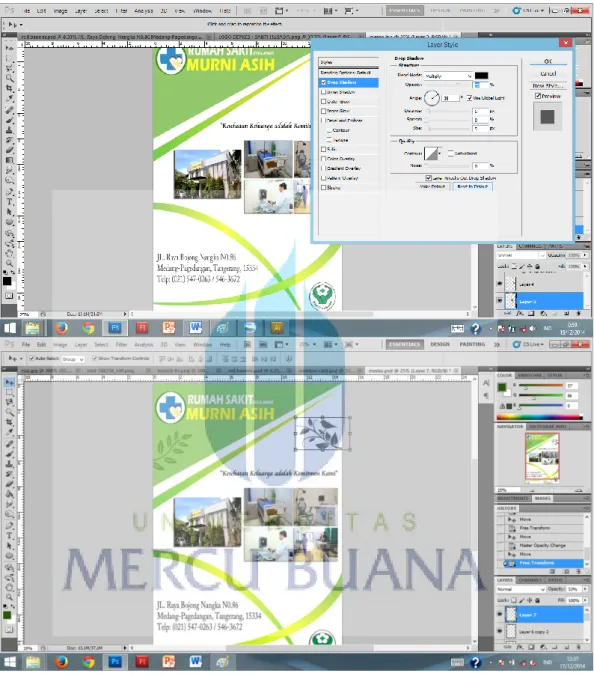The height and width of the screenshot is (676, 594).
Task: Click the black shadow color swatch
Action: coord(481,76)
